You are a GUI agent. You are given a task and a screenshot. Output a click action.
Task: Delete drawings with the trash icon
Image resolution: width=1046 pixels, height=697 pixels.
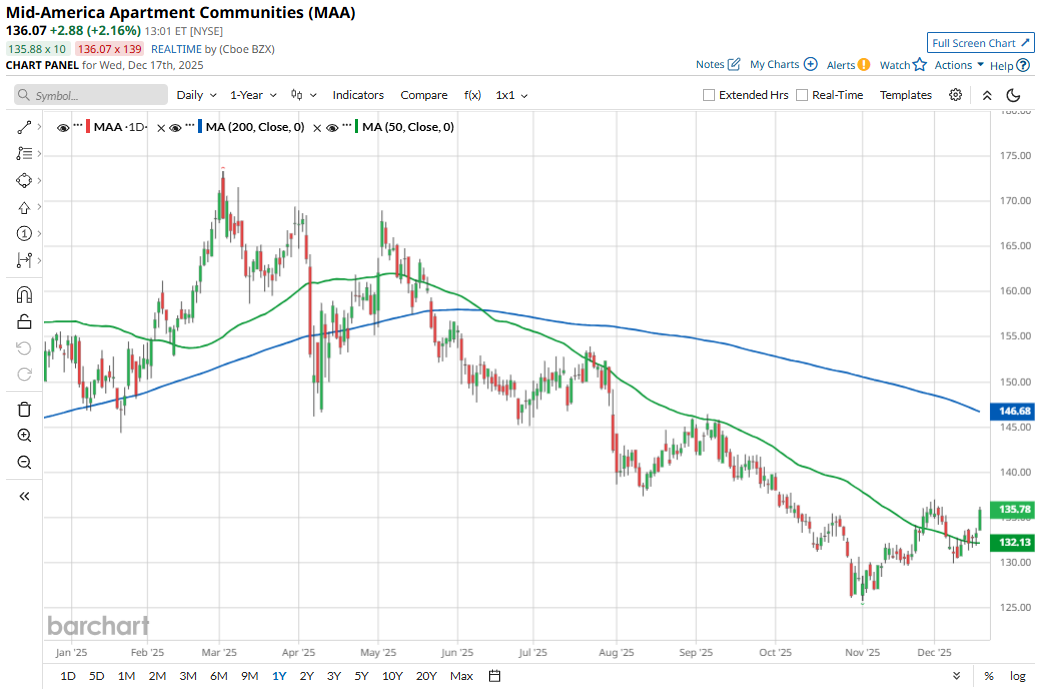[24, 410]
